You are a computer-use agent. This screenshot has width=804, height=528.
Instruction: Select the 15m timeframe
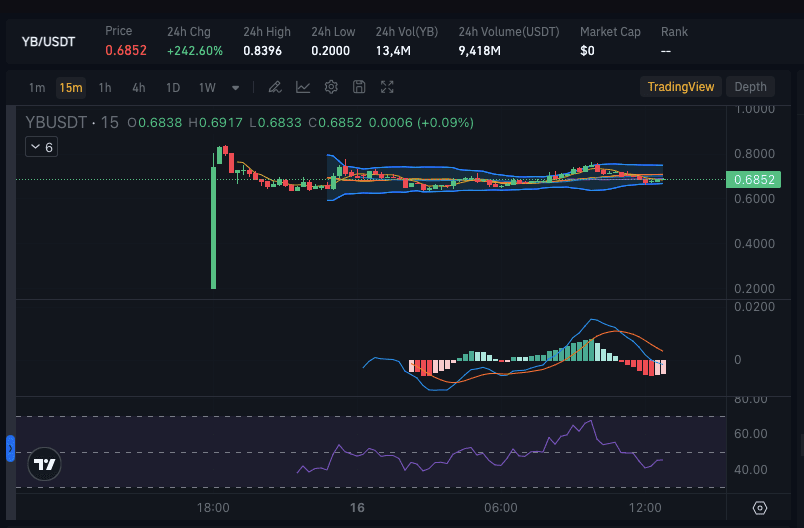tap(70, 87)
